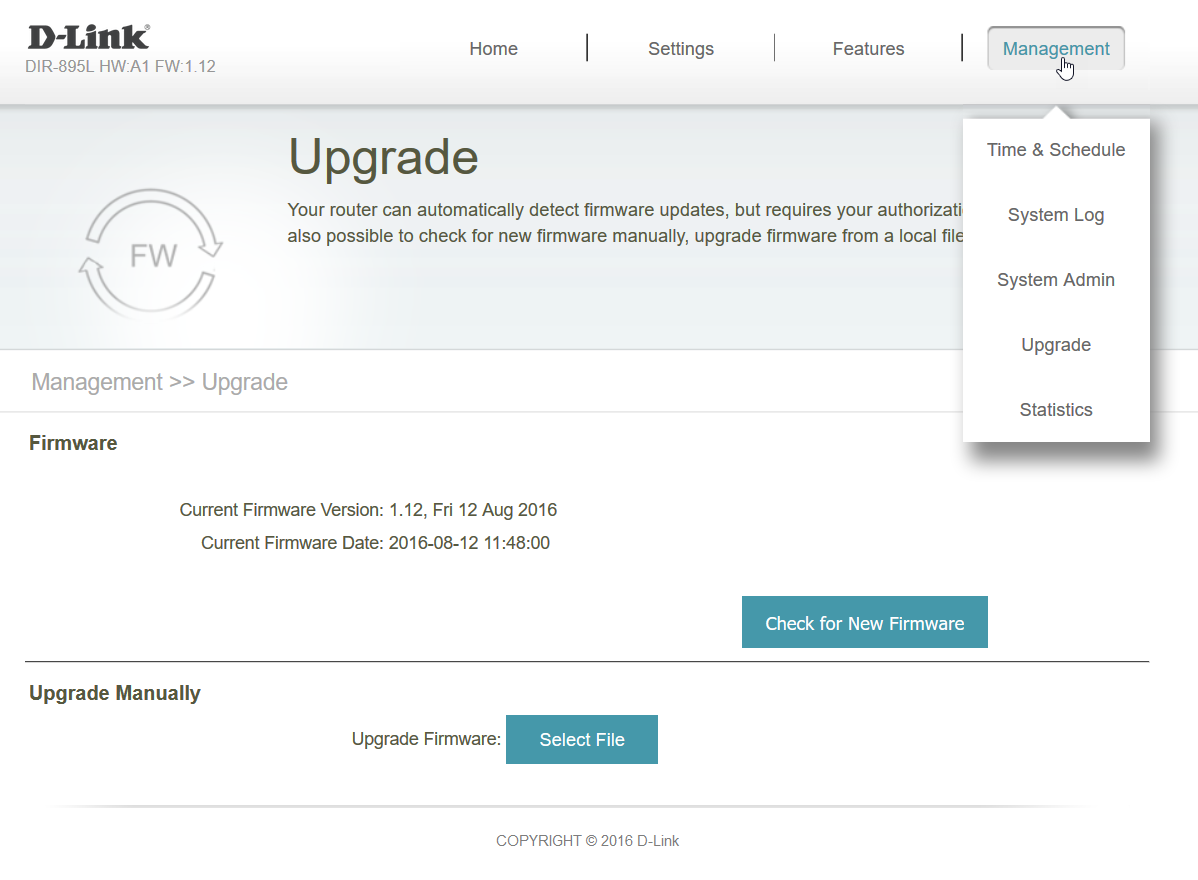Screen dimensions: 1198x880
Task: Switch to the Features tab
Action: (x=868, y=49)
